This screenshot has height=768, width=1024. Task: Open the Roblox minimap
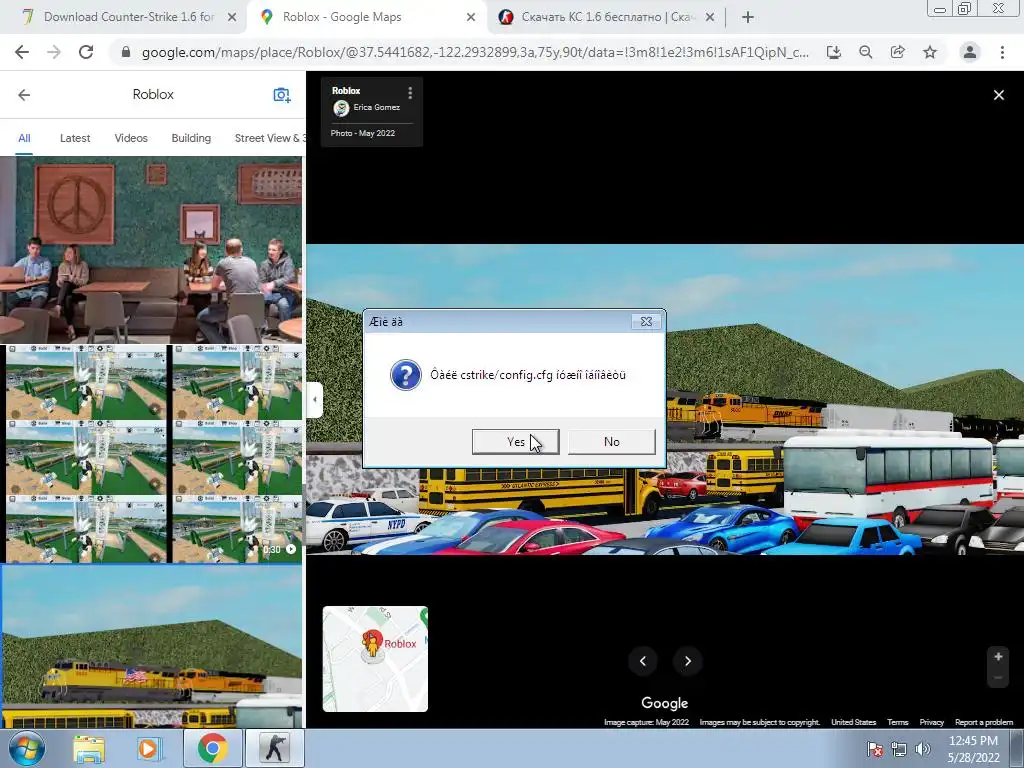(375, 659)
